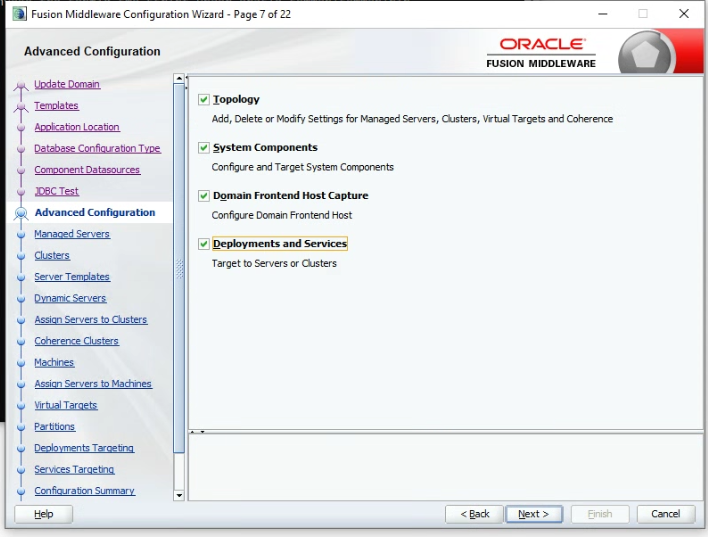Click the vertical splitter grip handle

179,269
